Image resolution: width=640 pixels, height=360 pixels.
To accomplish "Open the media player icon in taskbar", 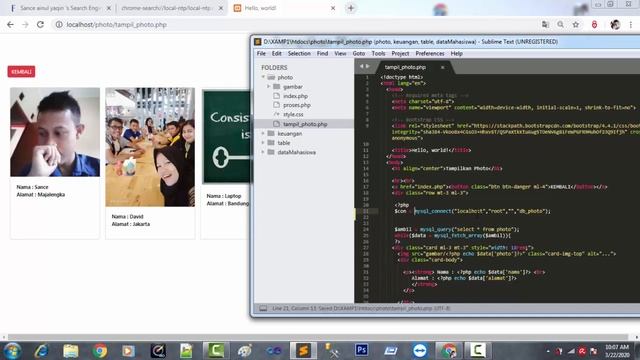I will tap(128, 351).
